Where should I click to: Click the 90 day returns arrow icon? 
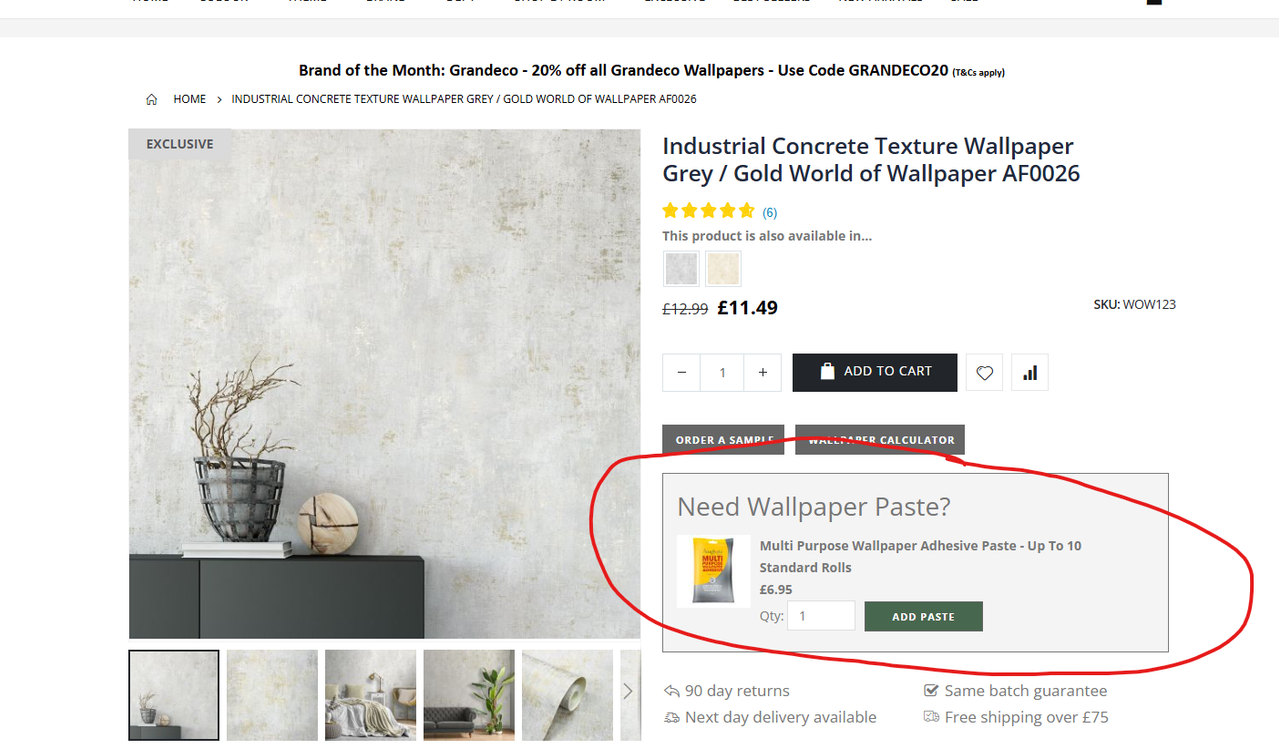click(672, 691)
